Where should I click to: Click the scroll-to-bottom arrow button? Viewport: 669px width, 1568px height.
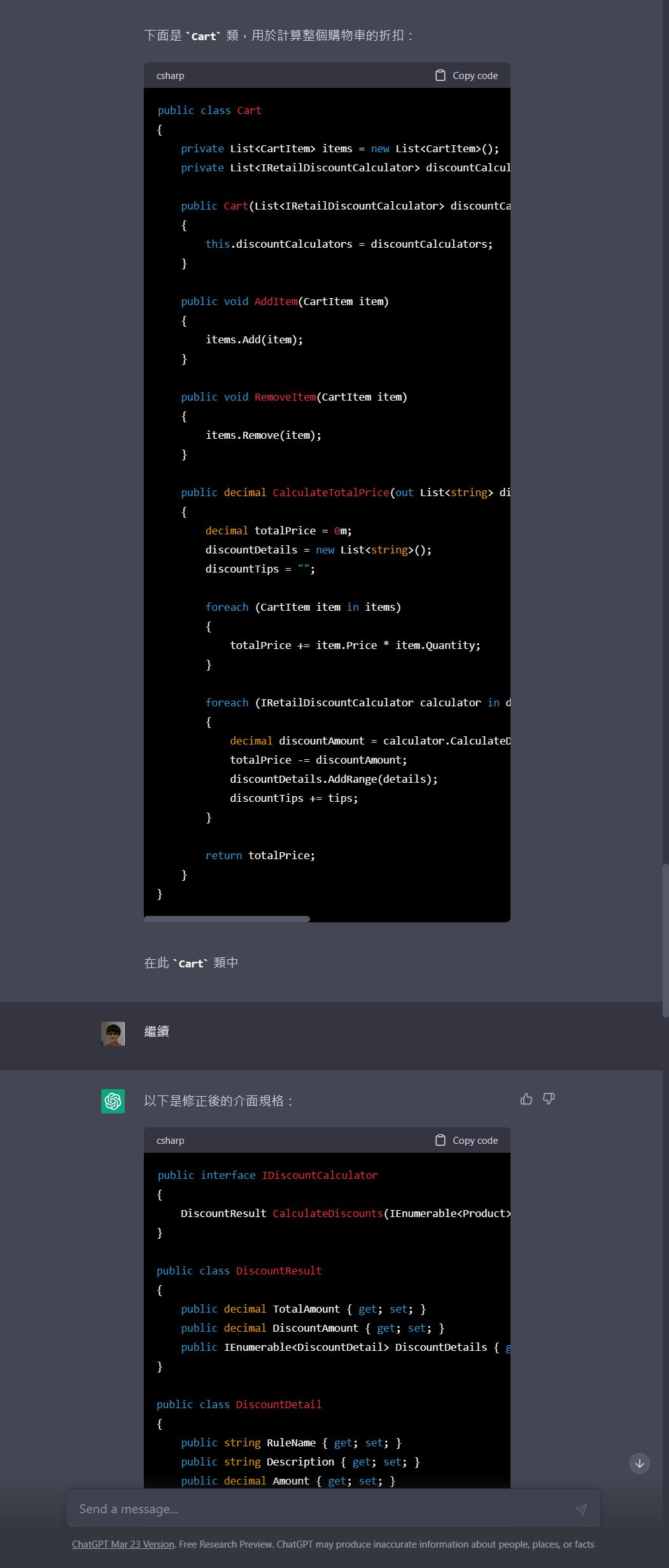tap(639, 1464)
